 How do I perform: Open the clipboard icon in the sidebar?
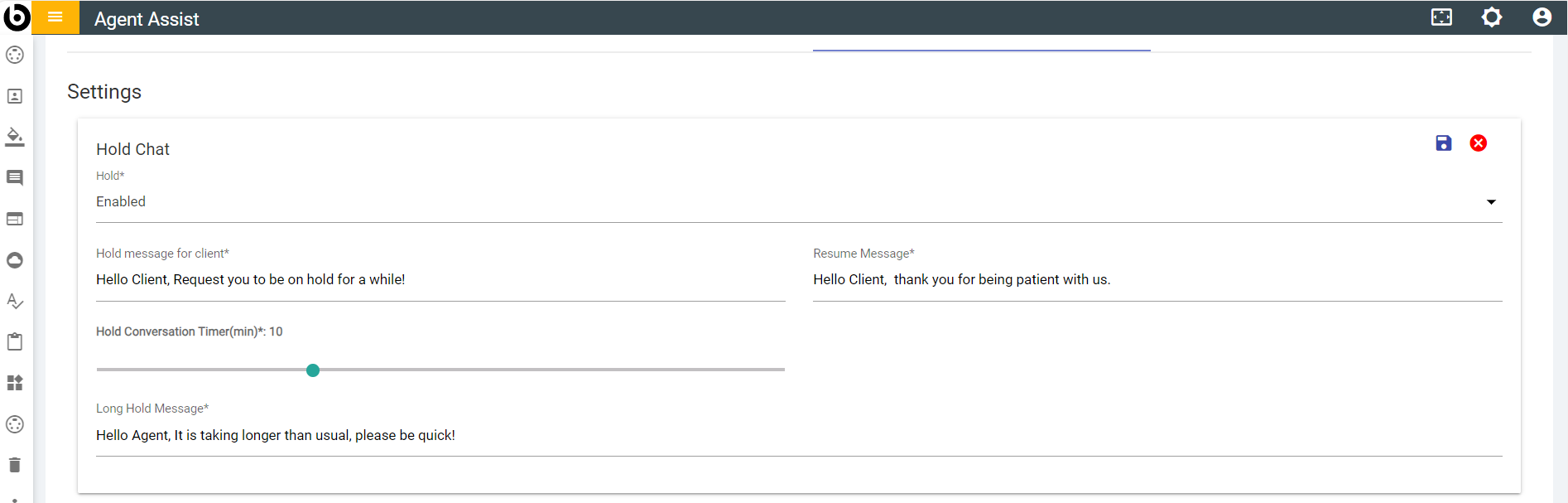15,341
